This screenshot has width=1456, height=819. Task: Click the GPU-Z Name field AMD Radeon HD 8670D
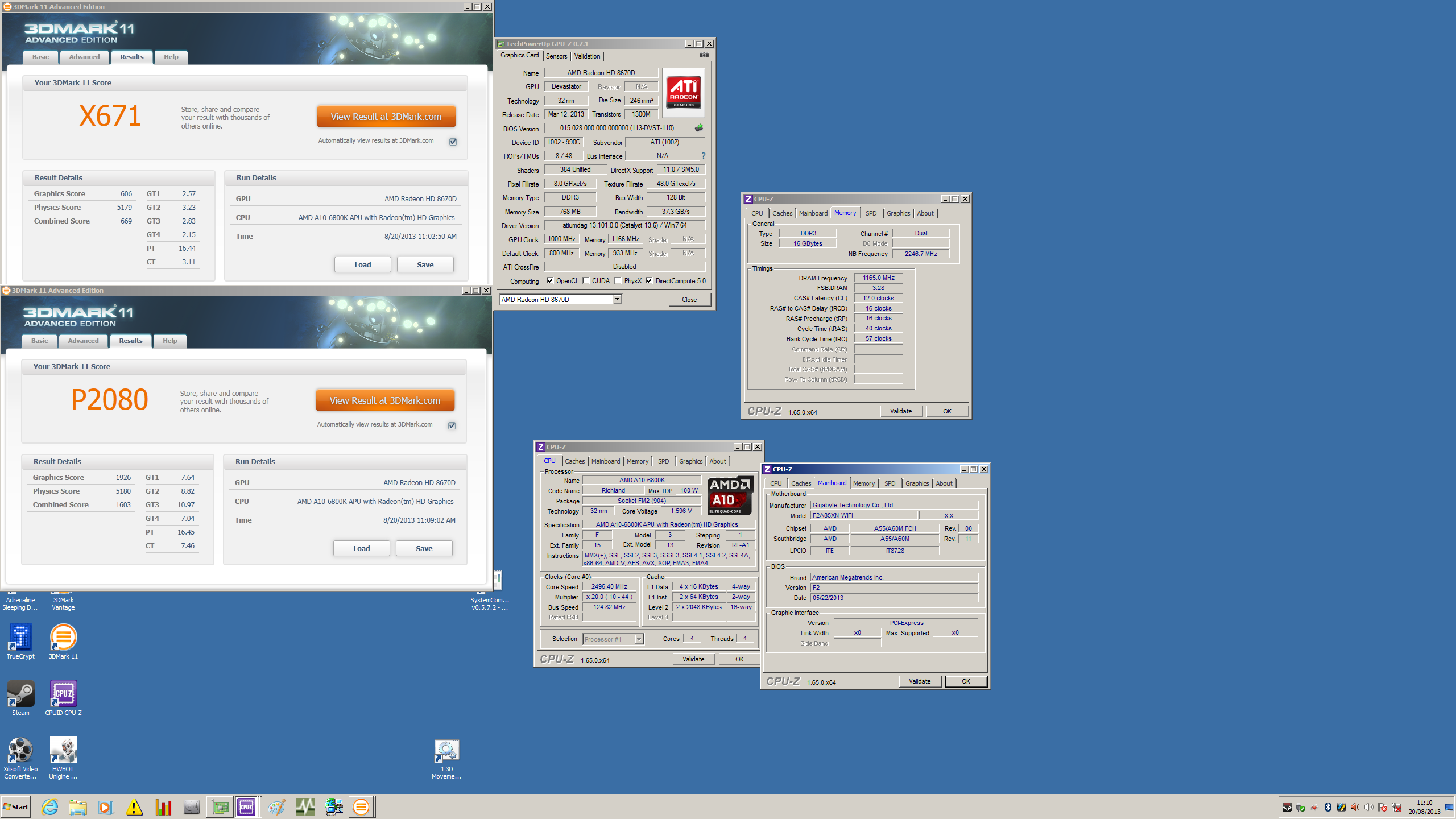pyautogui.click(x=601, y=73)
